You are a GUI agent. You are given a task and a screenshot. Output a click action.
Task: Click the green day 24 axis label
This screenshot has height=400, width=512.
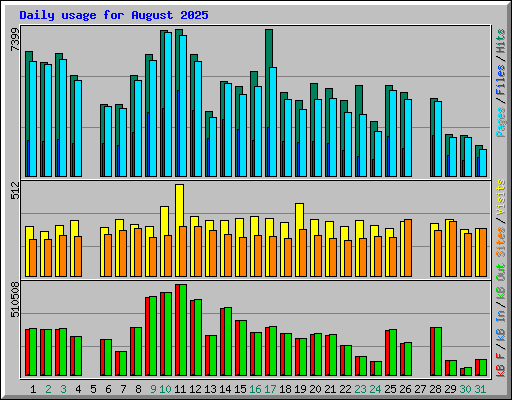(375, 389)
